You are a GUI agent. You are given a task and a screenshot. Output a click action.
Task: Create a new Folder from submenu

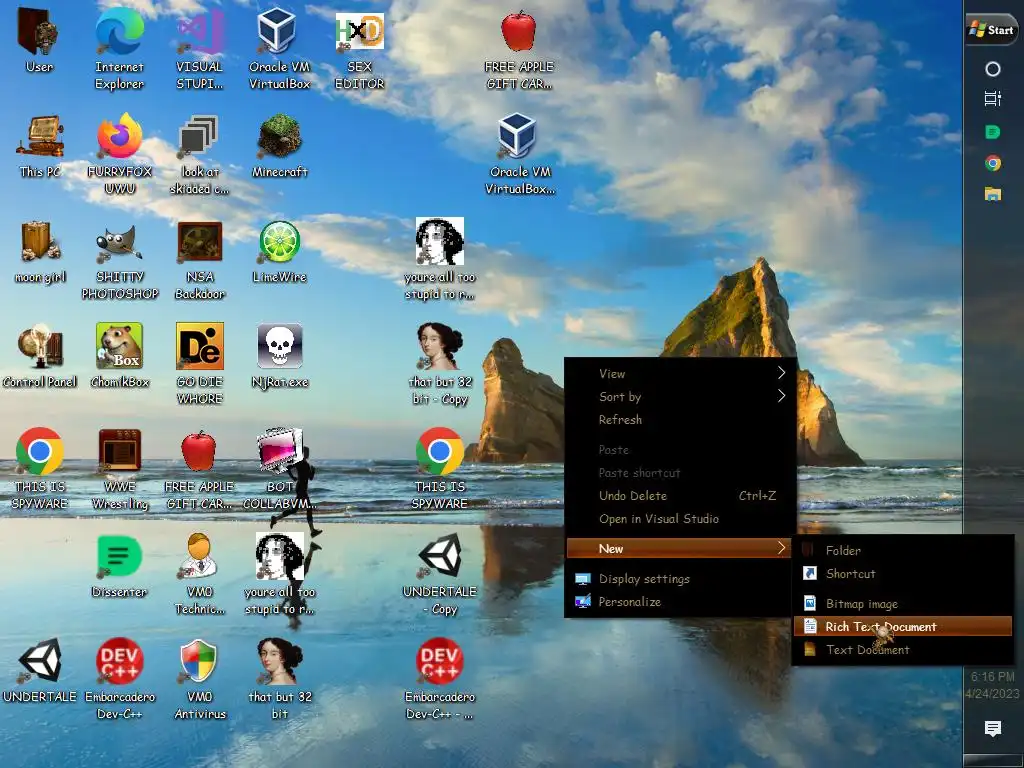click(903, 551)
